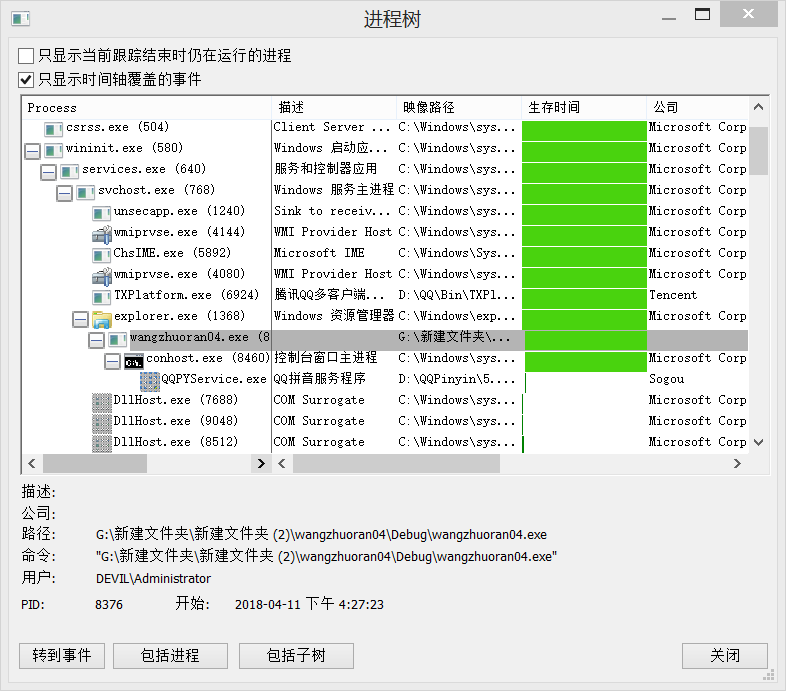Click the 关闭 button

[x=725, y=655]
